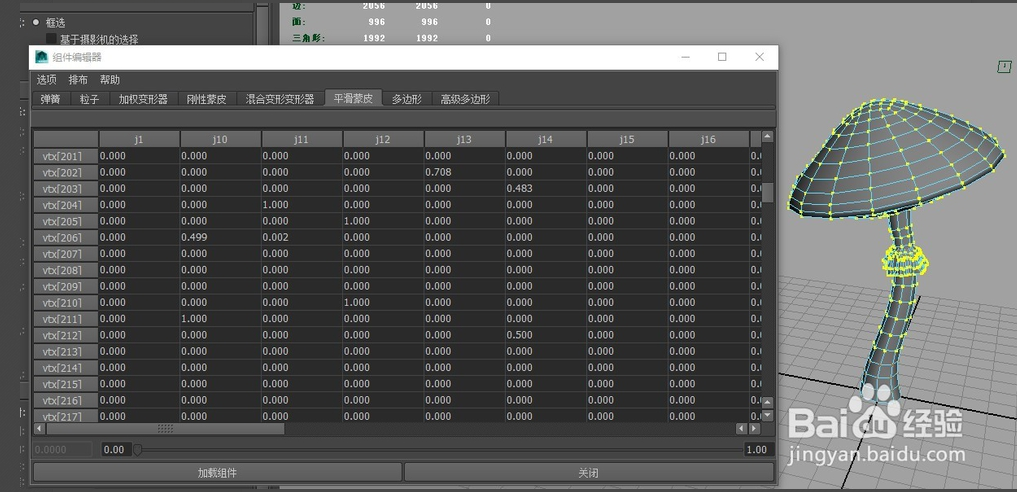Click the viewport corner icon at top right
Viewport: 1017px width, 492px height.
(x=1004, y=66)
